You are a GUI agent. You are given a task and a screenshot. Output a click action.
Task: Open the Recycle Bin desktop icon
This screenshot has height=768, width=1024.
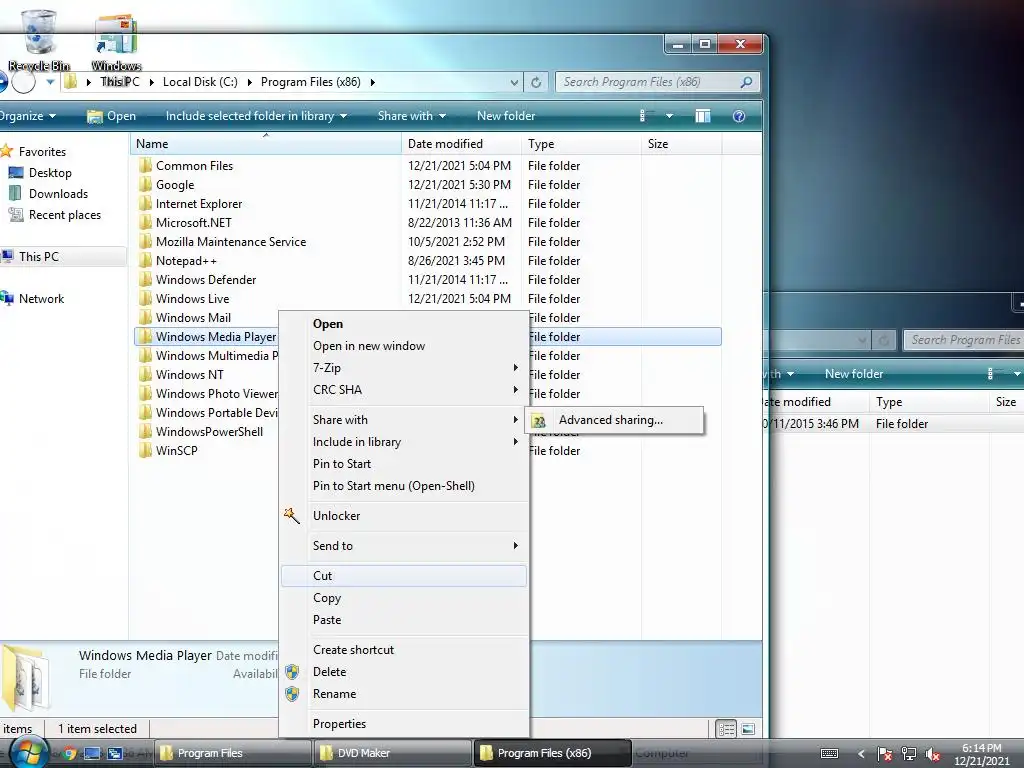tap(39, 40)
